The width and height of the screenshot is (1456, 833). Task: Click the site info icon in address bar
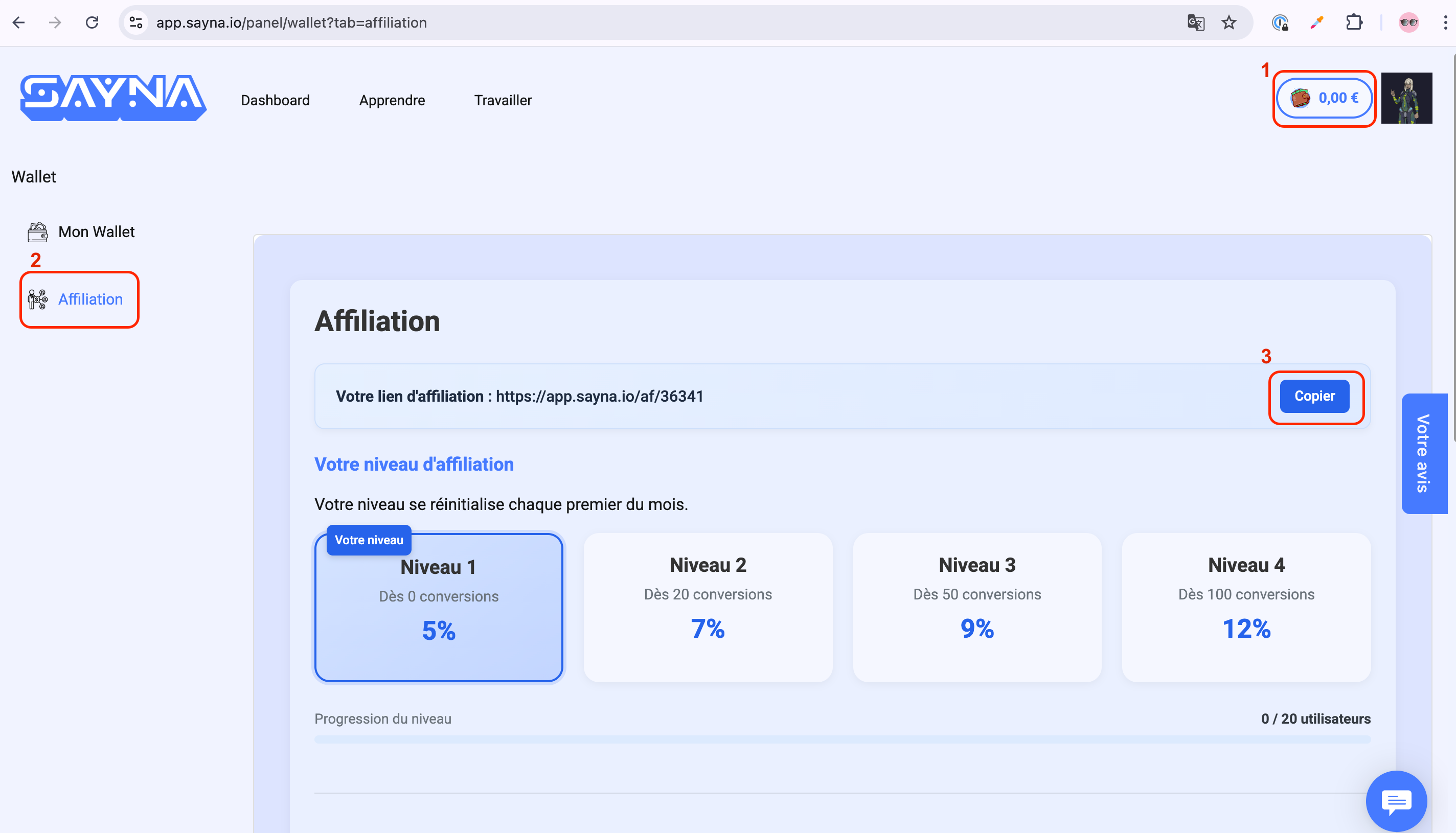point(136,23)
